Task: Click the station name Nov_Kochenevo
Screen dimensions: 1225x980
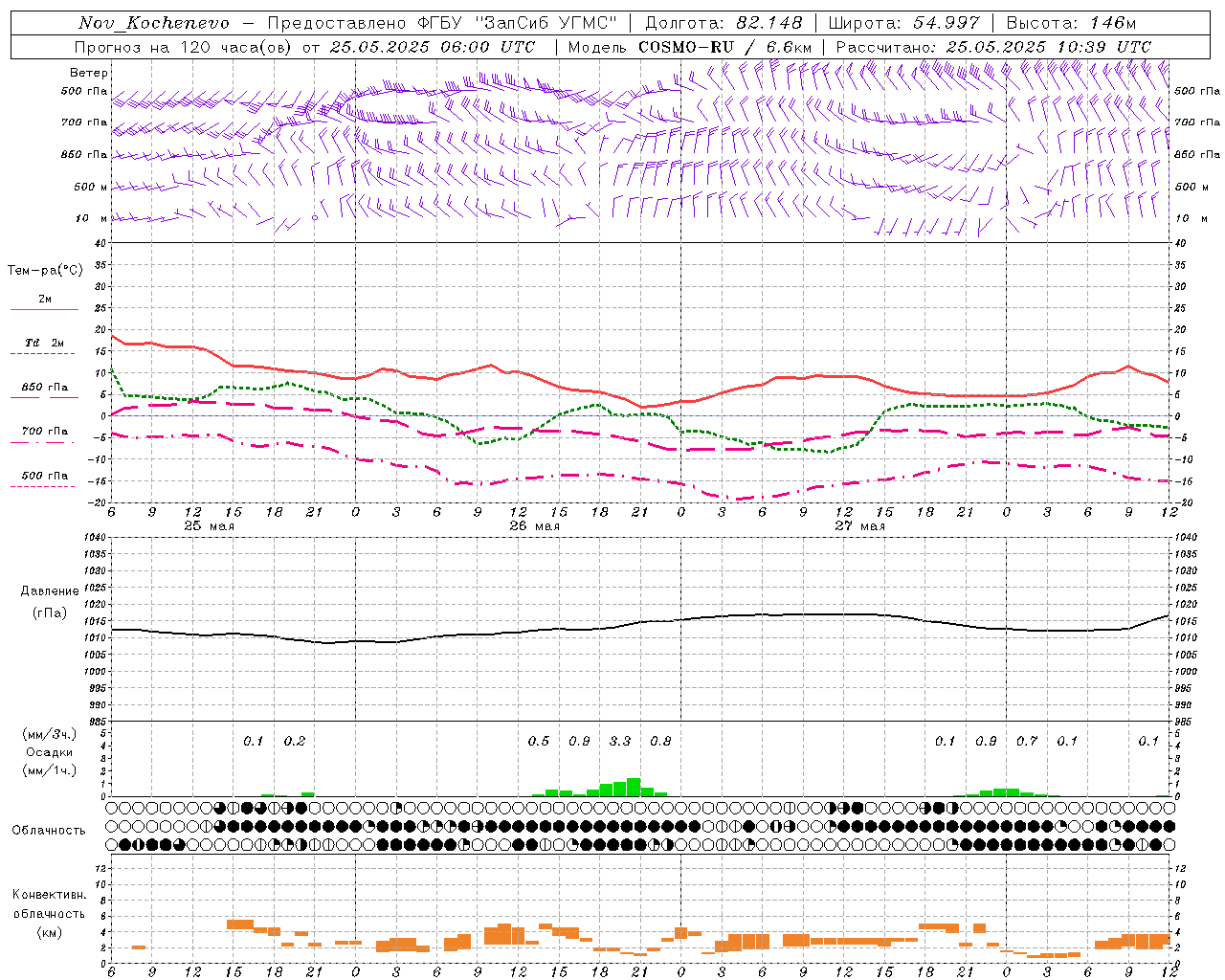Action: 154,23
